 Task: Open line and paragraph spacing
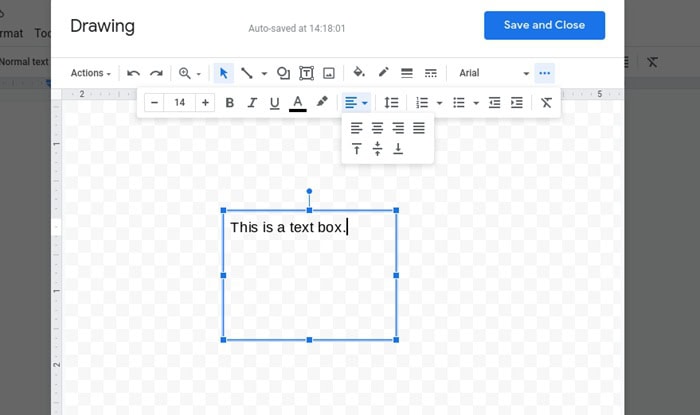coord(391,103)
